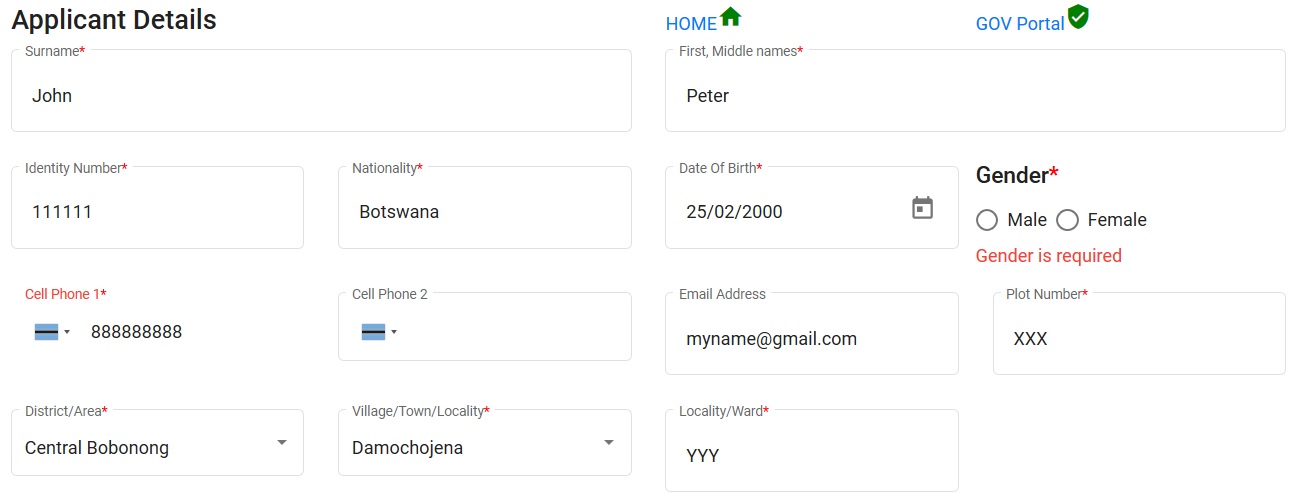Screen dimensions: 1294x494
Task: Click the Cell Phone 1 flag icon
Action: tap(46, 332)
